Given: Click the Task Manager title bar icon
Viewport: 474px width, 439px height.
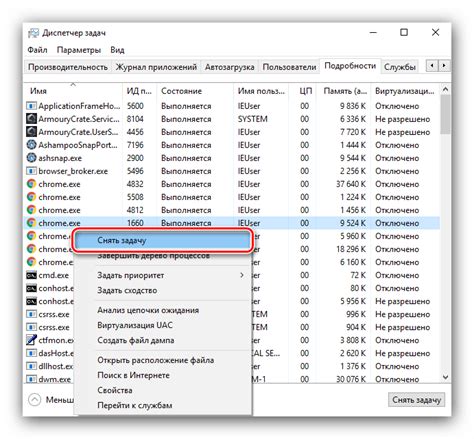Looking at the screenshot, I should coord(33,33).
